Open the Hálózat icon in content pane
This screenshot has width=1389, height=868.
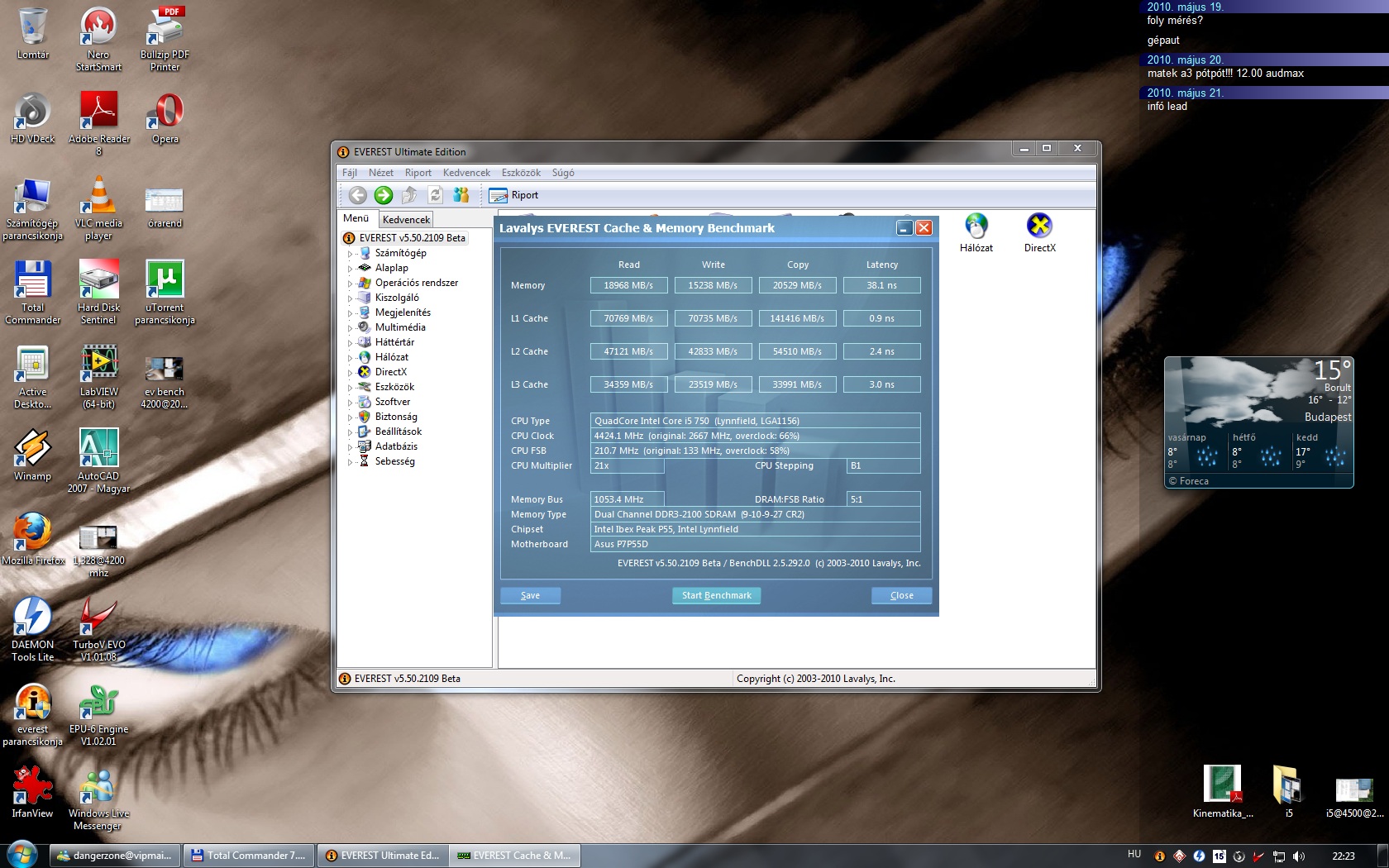pos(976,232)
